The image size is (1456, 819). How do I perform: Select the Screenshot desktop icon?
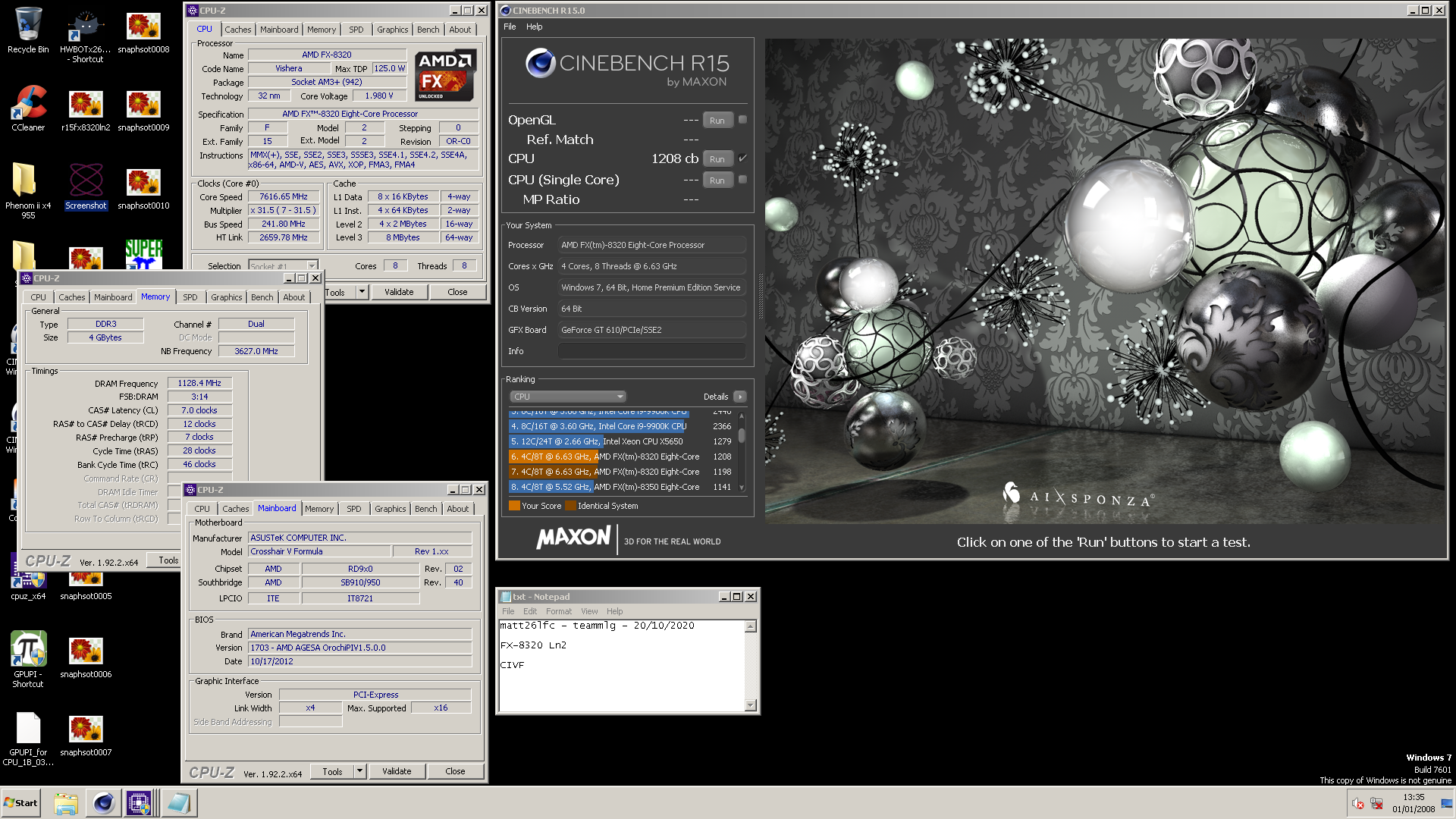86,187
